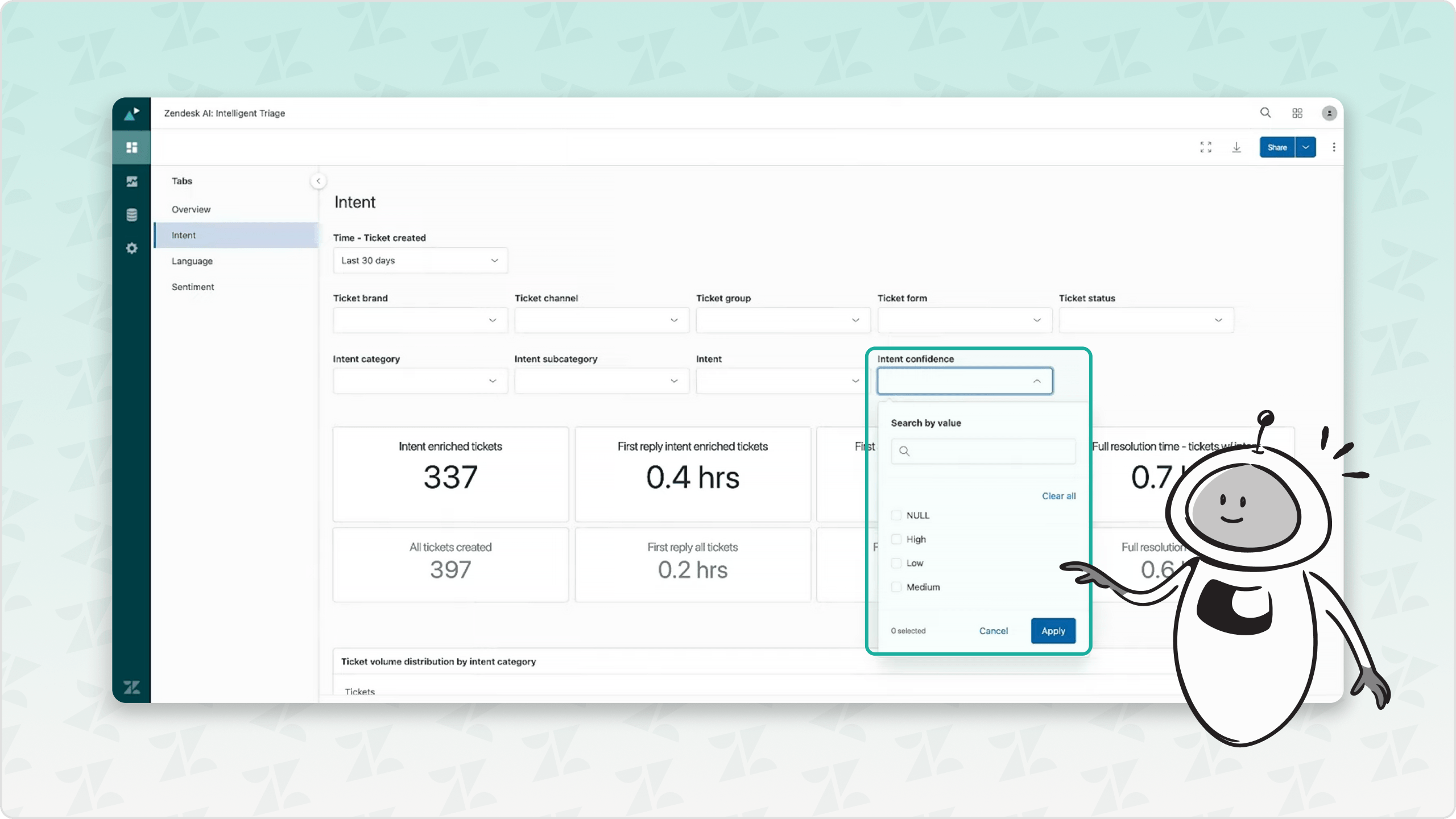Click Apply to confirm intent confidence filter
The width and height of the screenshot is (1456, 819).
(1053, 630)
